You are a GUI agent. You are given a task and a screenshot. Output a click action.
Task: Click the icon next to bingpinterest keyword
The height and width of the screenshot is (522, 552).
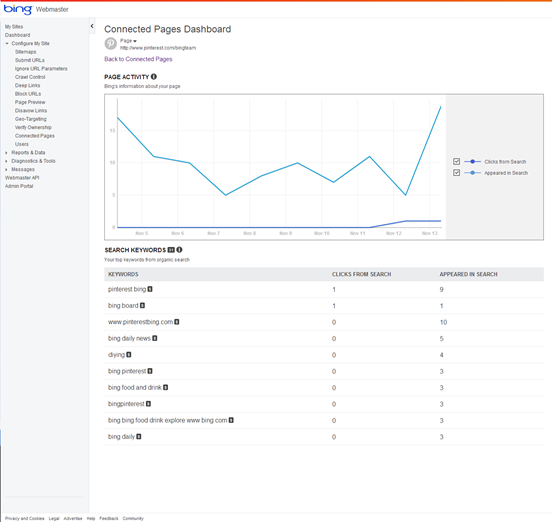pyautogui.click(x=149, y=404)
